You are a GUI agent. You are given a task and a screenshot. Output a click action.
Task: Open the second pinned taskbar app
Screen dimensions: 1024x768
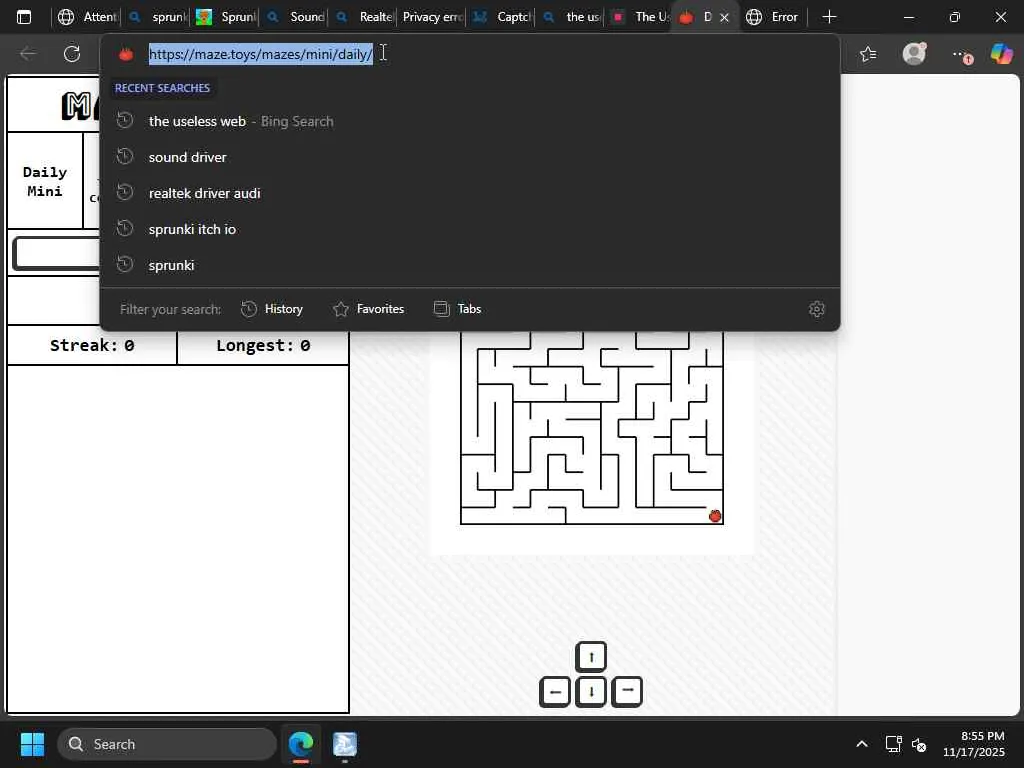(x=345, y=744)
